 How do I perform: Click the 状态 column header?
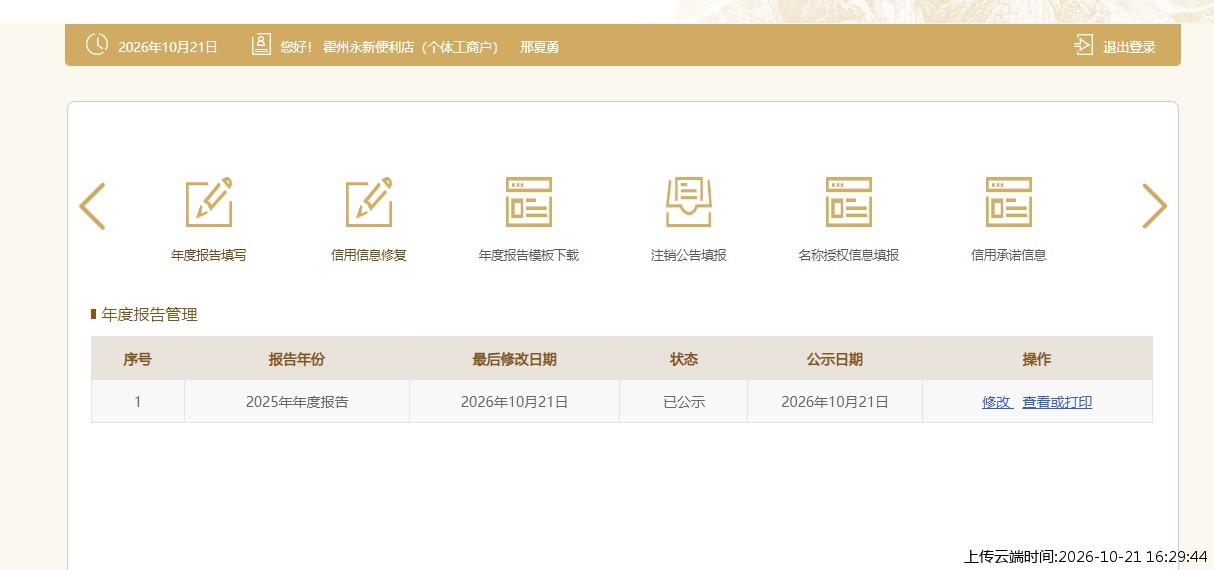click(684, 359)
